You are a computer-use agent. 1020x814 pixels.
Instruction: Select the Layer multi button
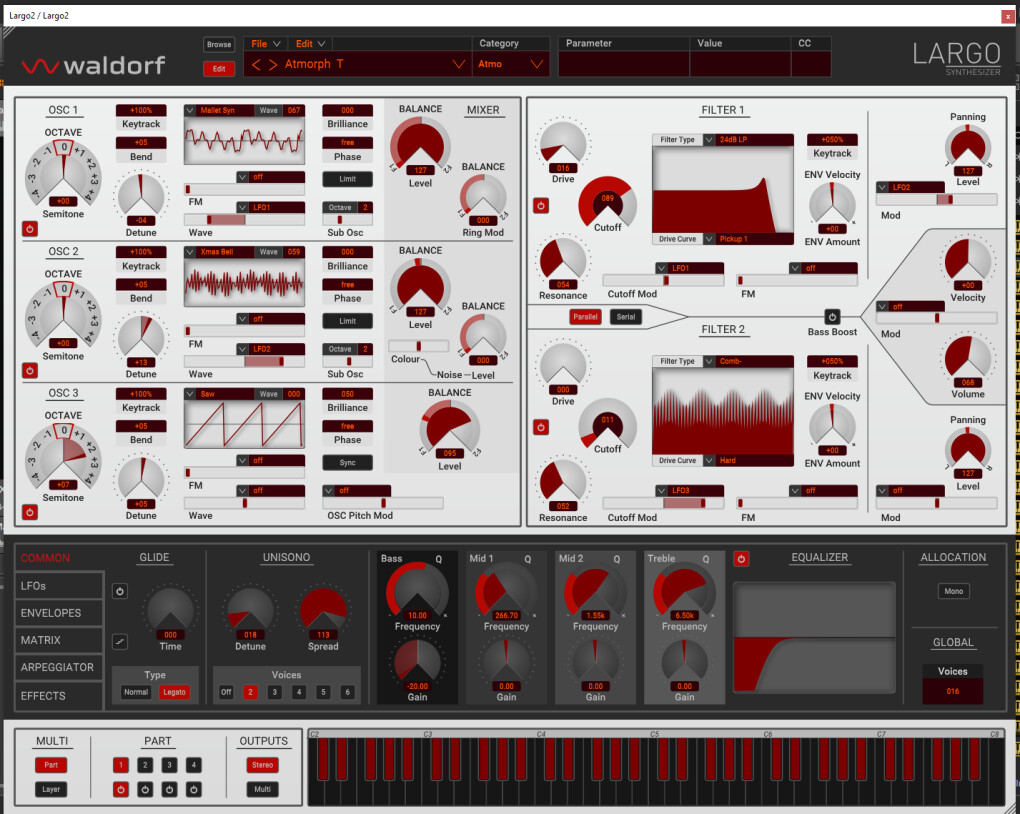click(51, 789)
